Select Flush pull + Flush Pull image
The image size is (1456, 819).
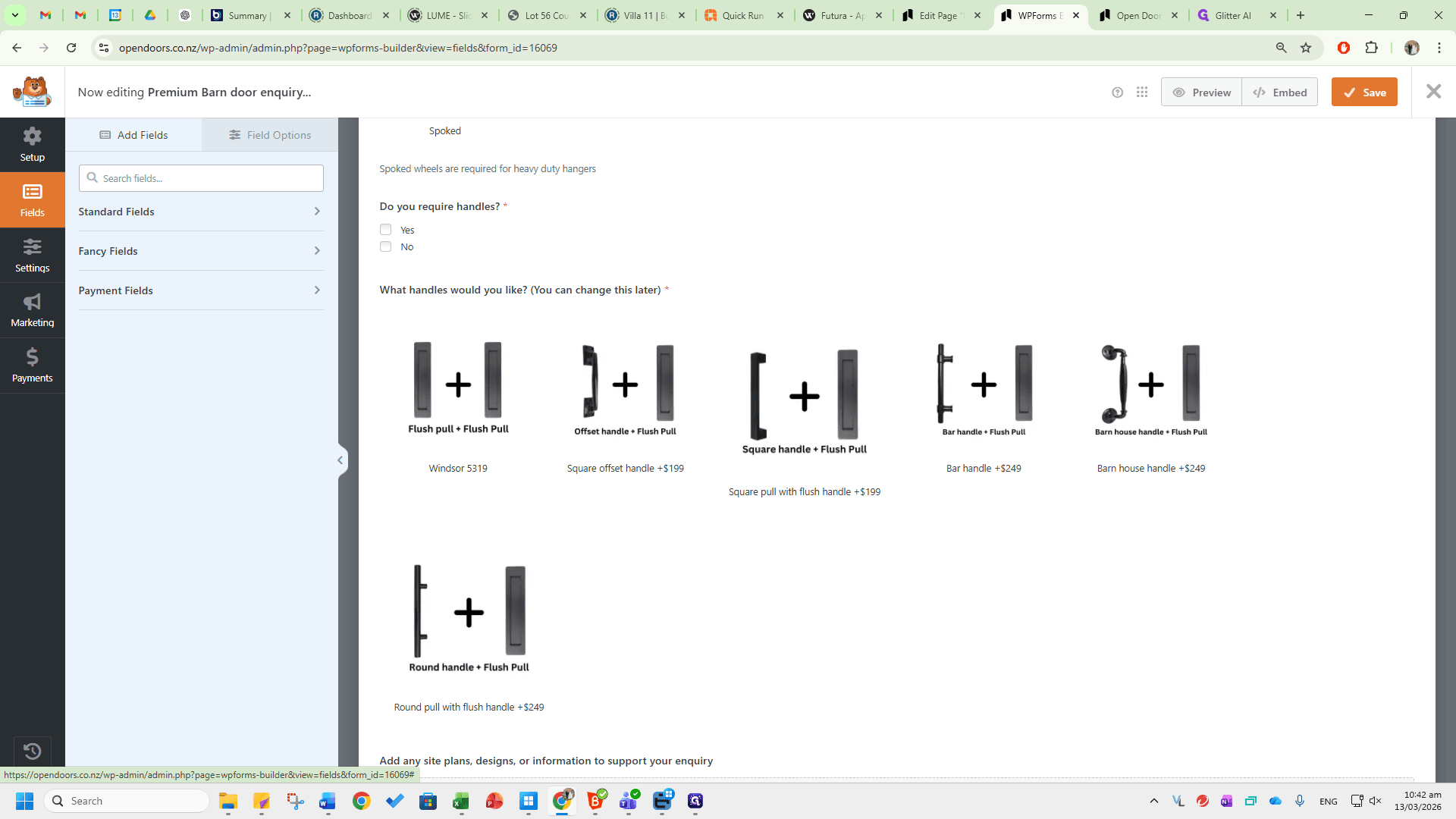coord(458,388)
